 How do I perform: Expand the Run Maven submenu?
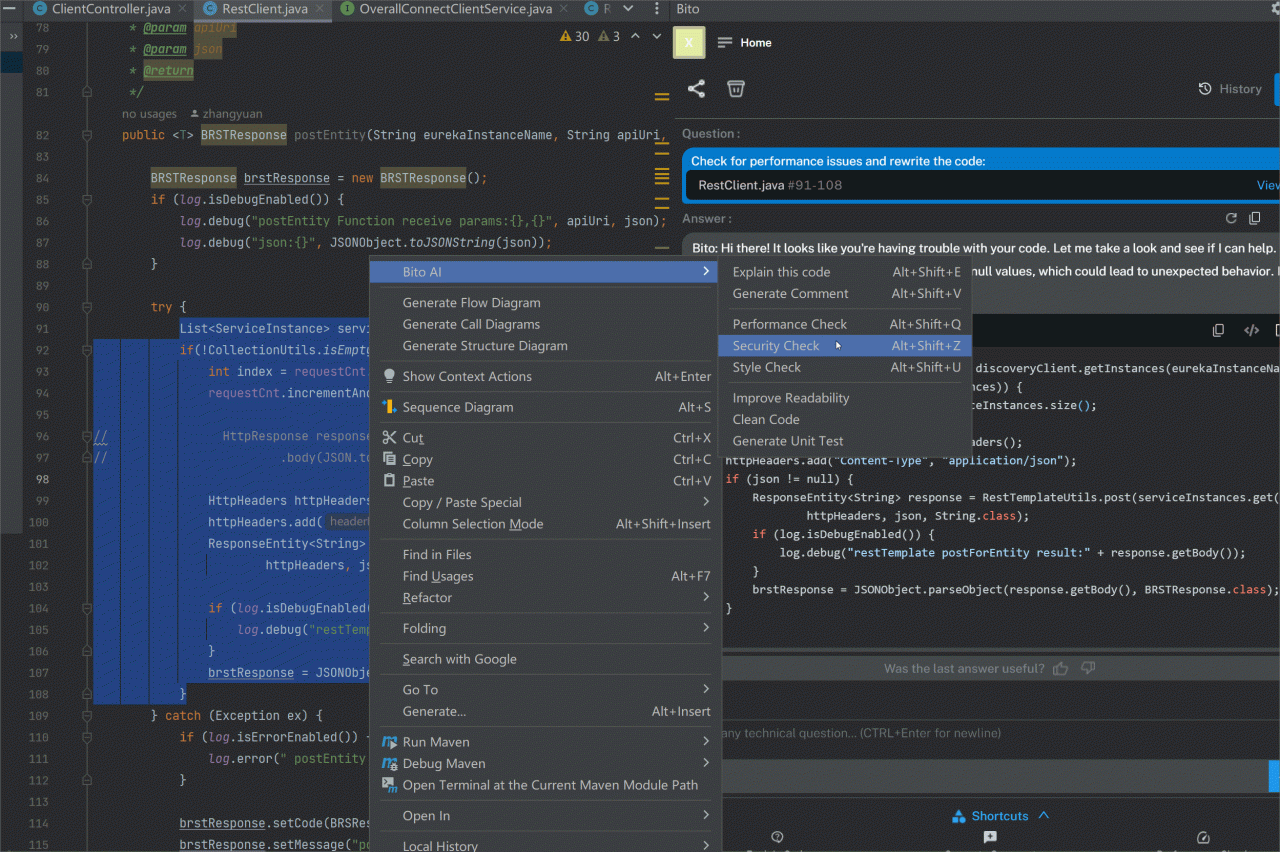point(545,742)
